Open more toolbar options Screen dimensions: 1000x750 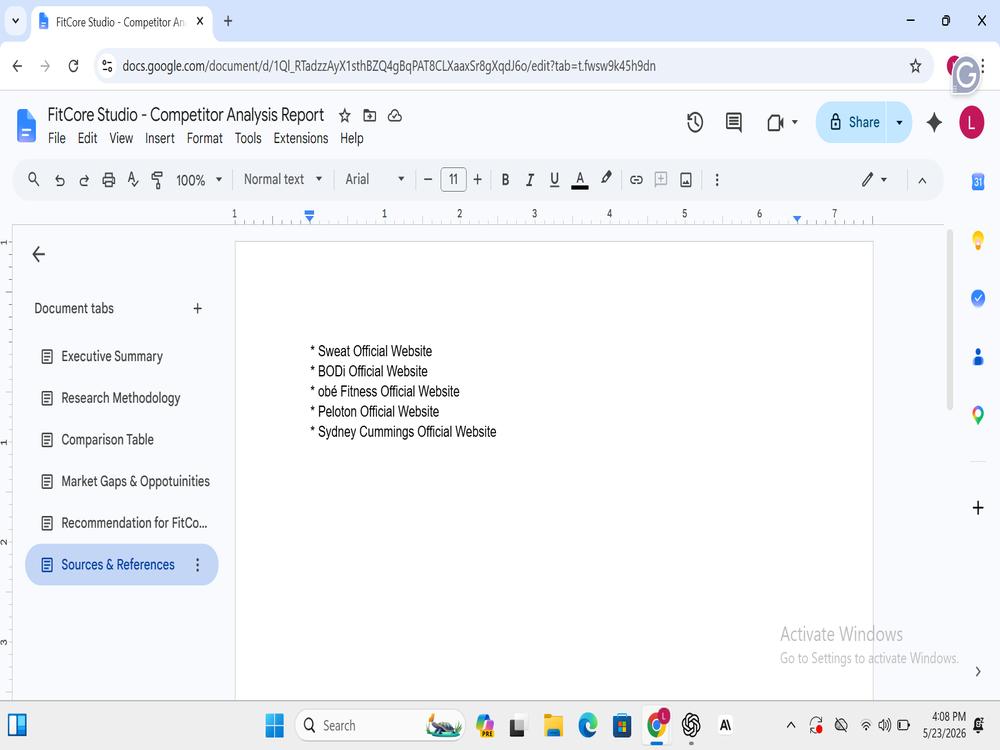click(x=717, y=180)
